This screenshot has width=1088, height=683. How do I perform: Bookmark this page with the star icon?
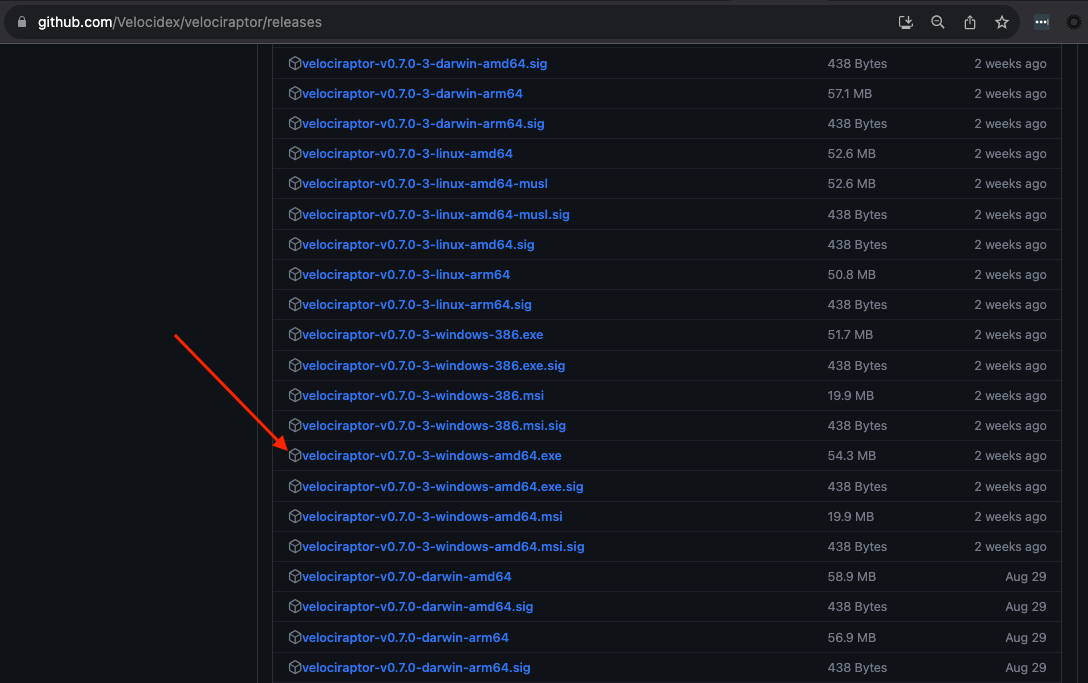coord(1001,22)
